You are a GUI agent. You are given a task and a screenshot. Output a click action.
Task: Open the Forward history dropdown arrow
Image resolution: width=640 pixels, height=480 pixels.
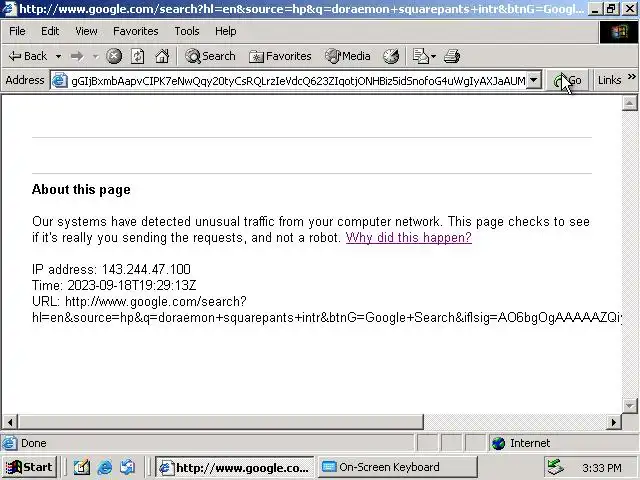coord(96,56)
